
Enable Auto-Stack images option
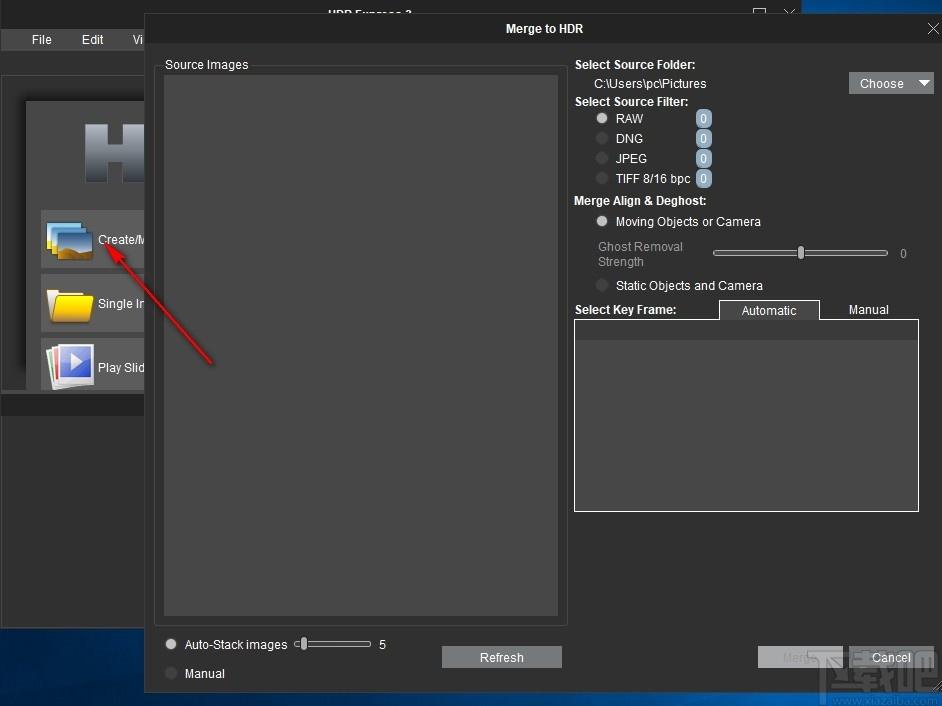click(x=171, y=644)
